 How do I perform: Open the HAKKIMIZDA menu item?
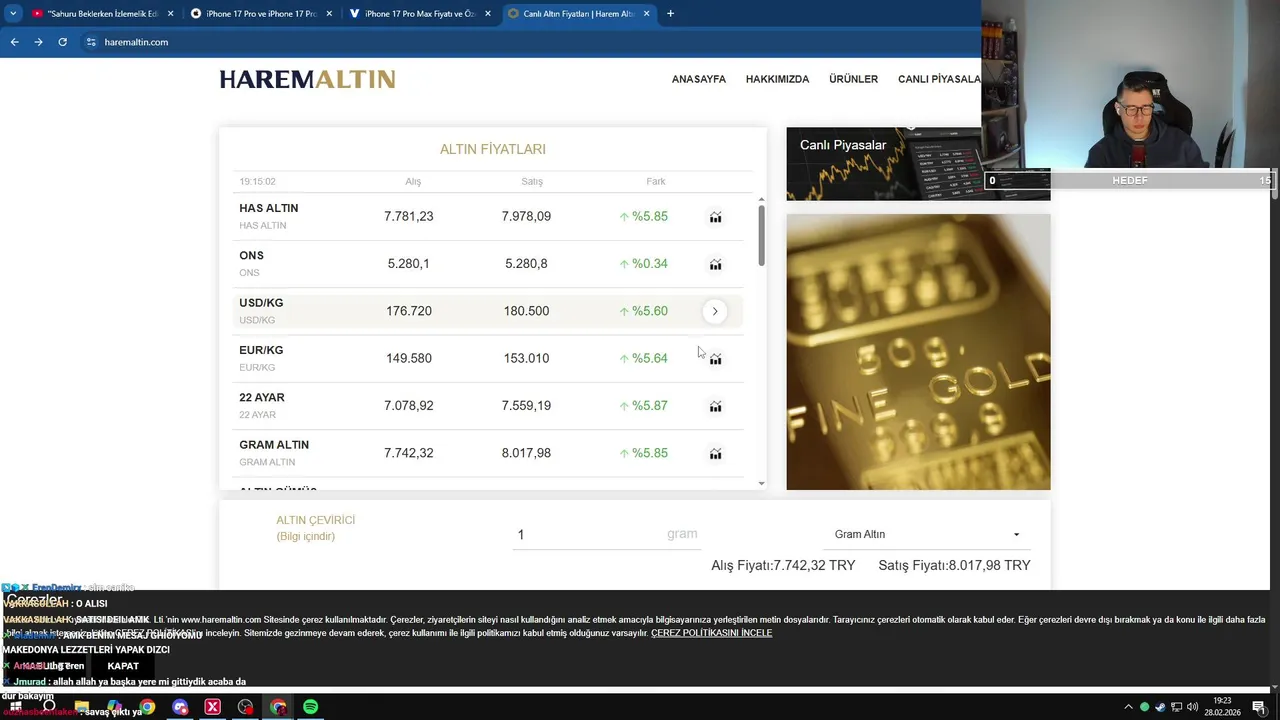pos(777,79)
